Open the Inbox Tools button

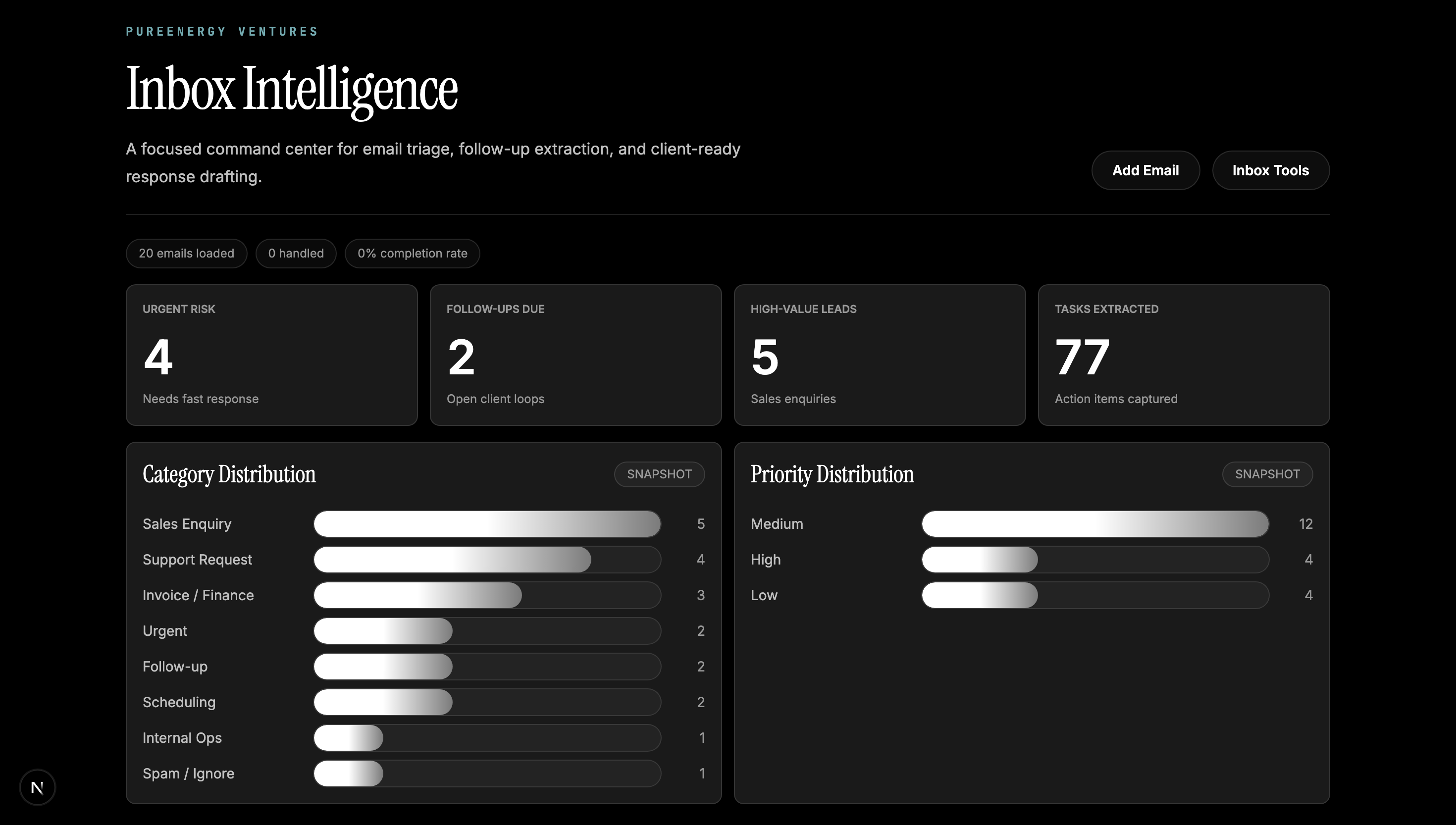tap(1270, 170)
